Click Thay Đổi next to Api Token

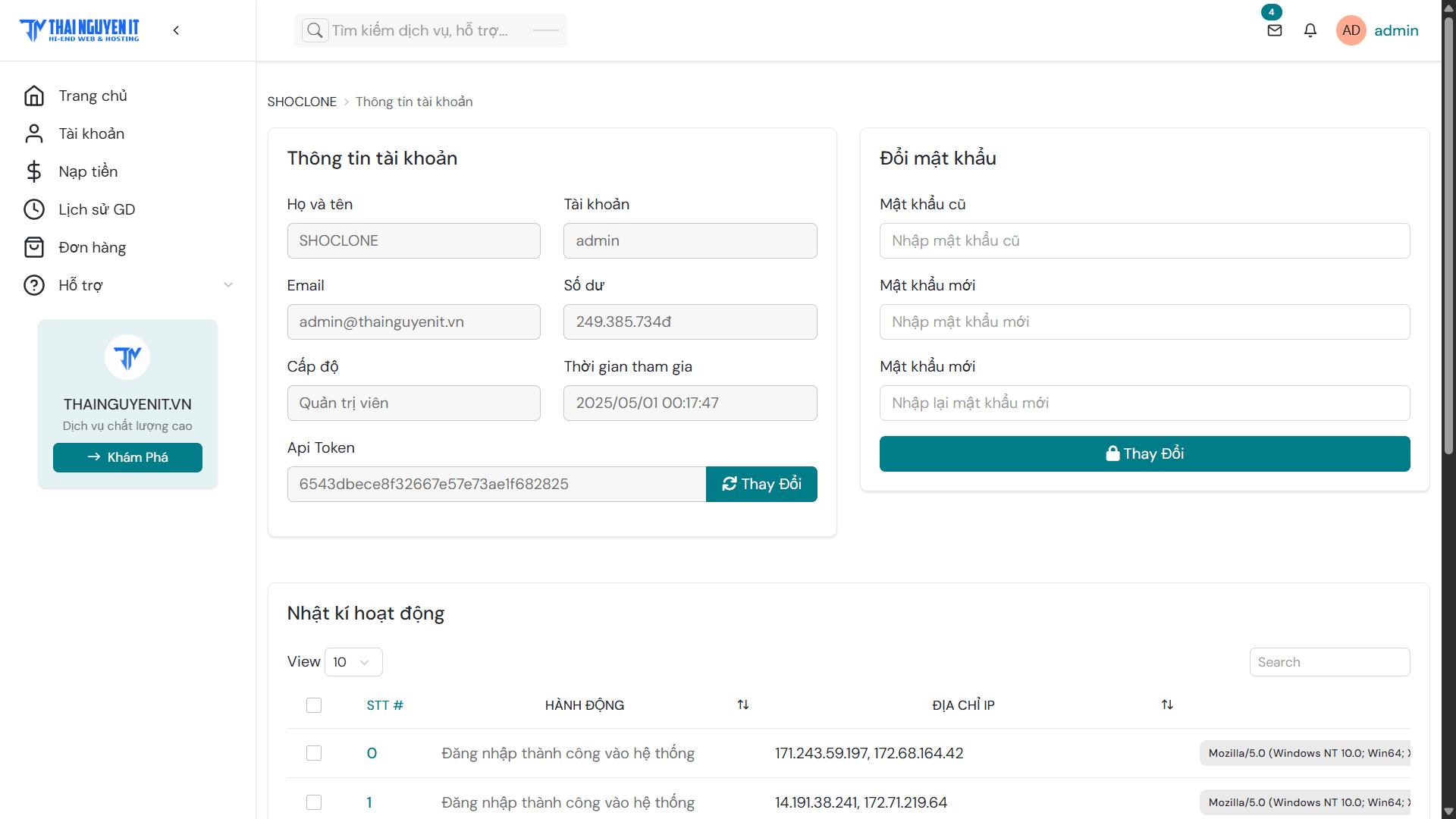[761, 484]
